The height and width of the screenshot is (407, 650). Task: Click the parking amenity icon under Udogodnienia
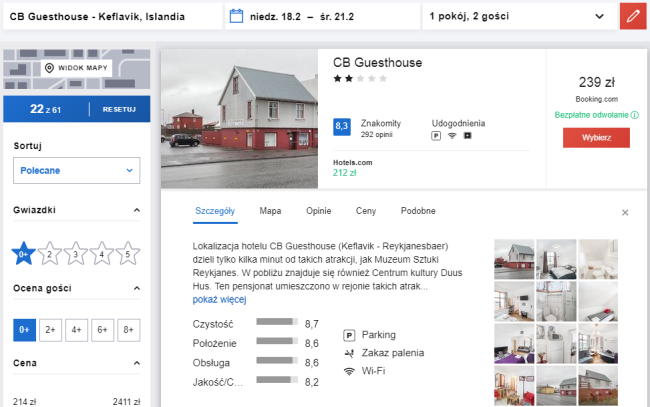click(x=436, y=136)
